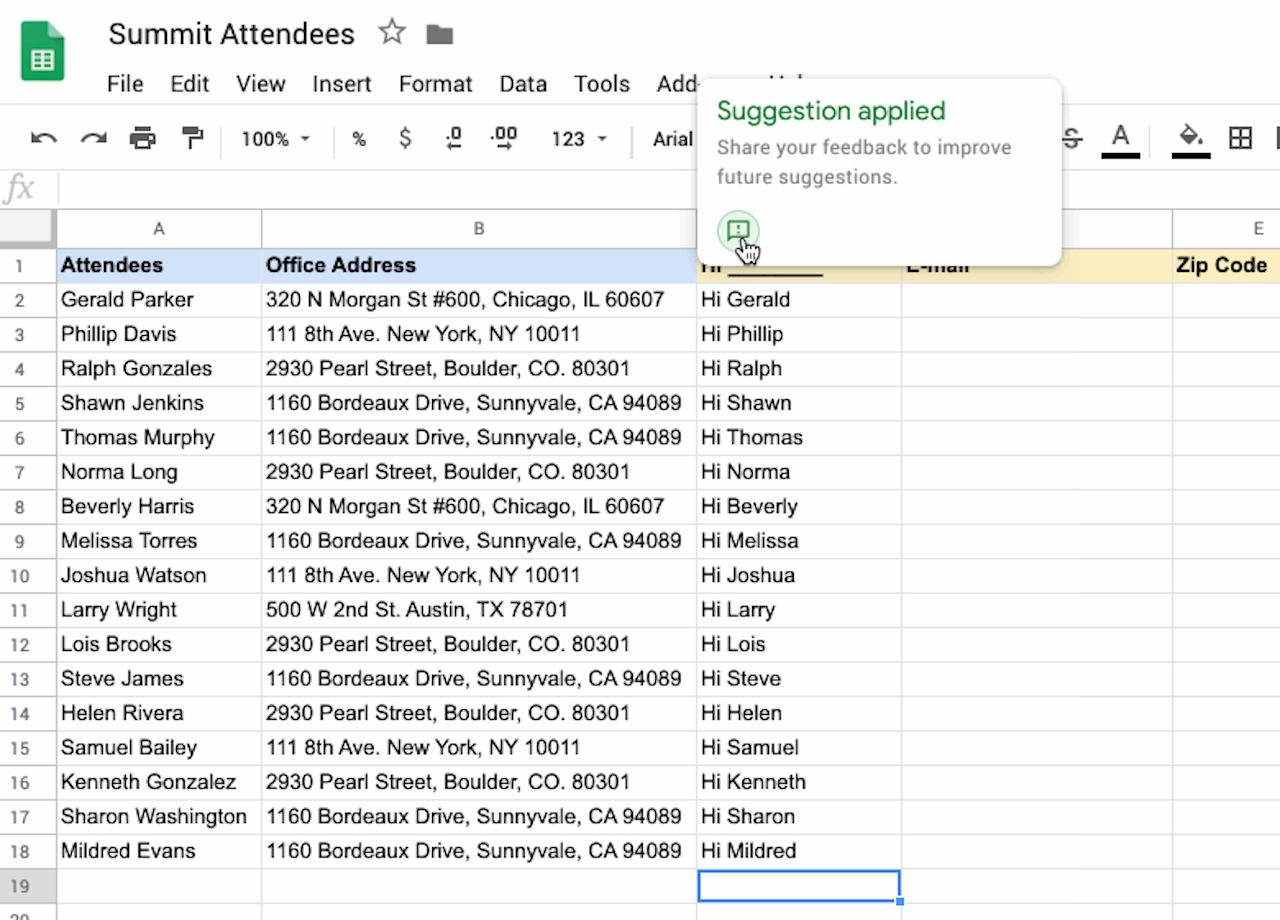Open the Print icon
1280x920 pixels.
[143, 139]
